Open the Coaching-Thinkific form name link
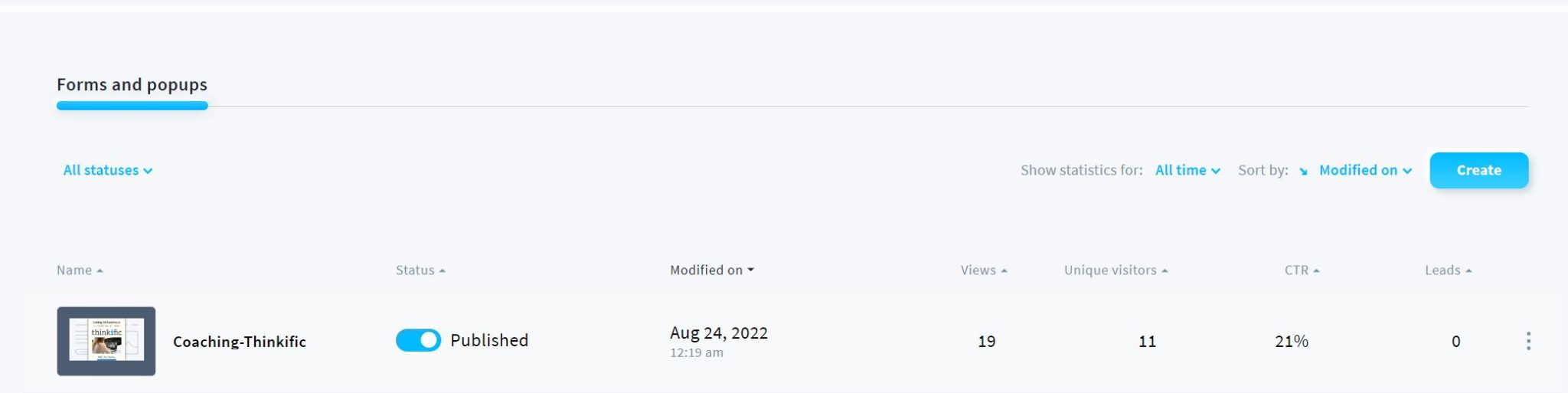The image size is (1568, 393). (x=240, y=342)
